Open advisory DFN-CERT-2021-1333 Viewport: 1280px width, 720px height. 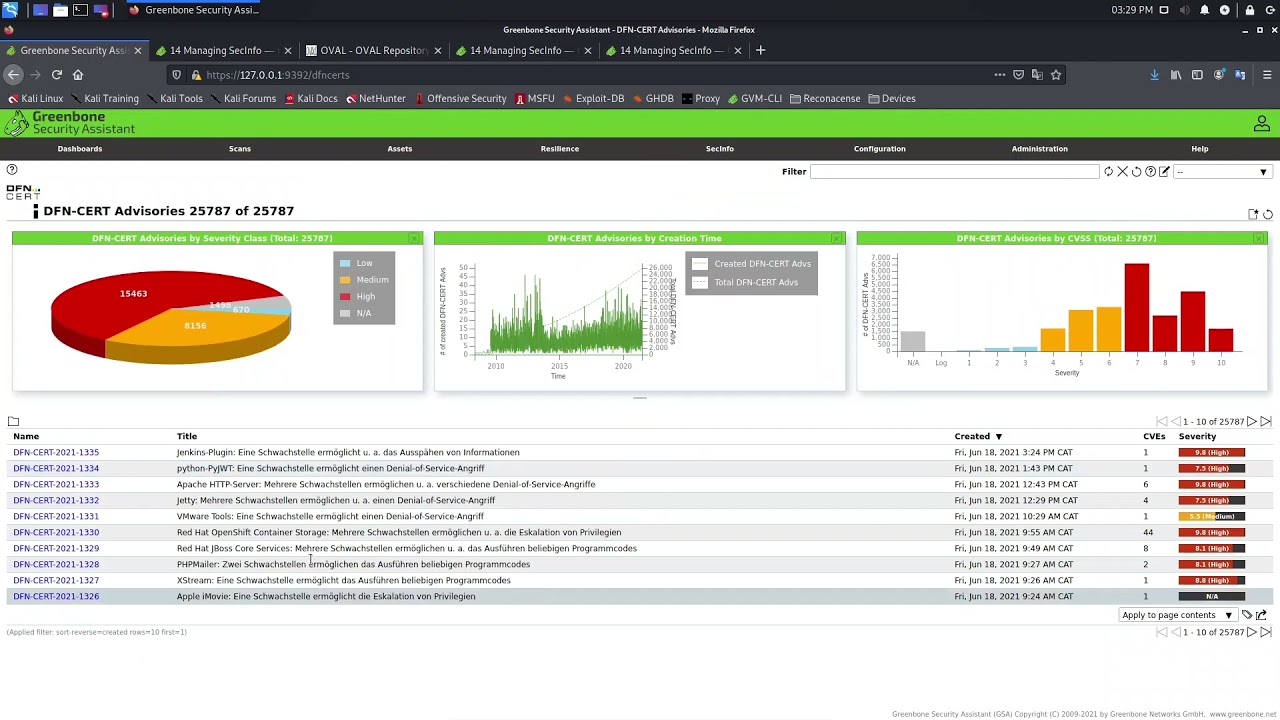(56, 484)
